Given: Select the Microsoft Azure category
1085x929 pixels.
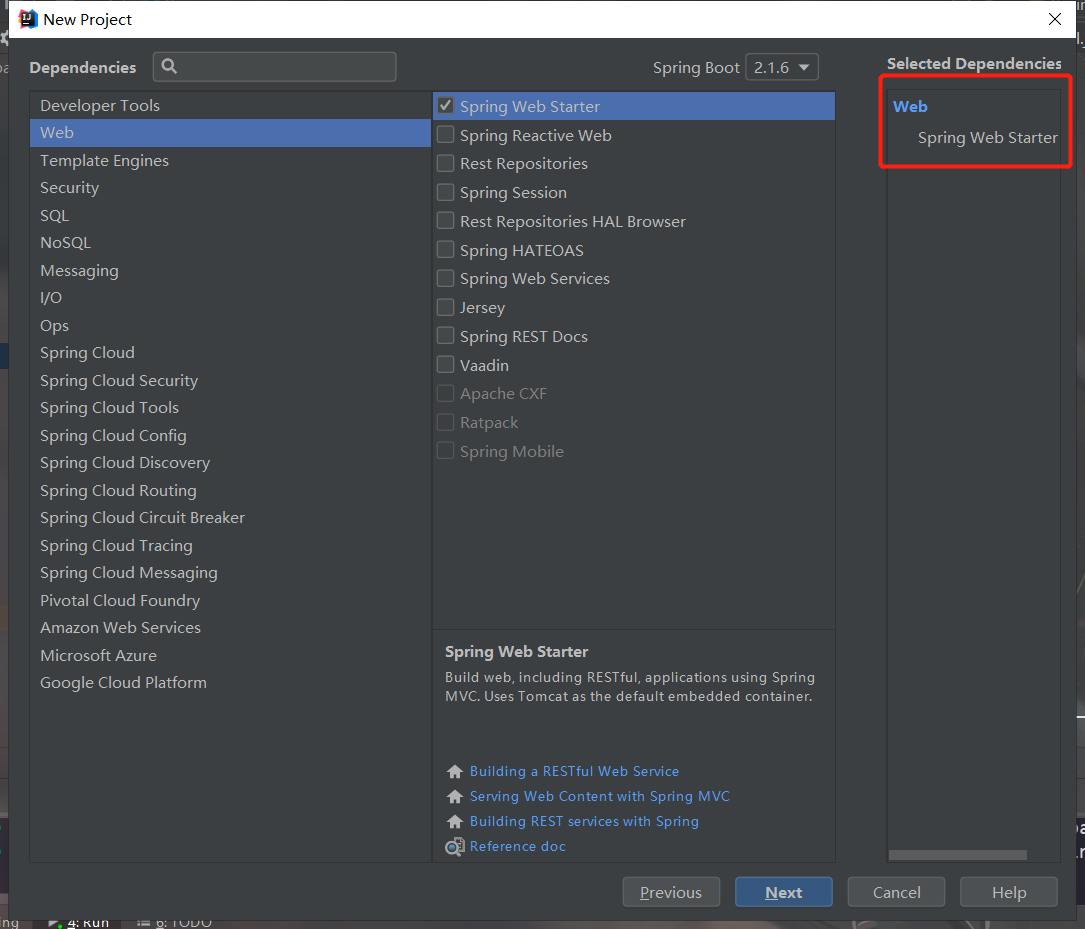Looking at the screenshot, I should (x=230, y=655).
